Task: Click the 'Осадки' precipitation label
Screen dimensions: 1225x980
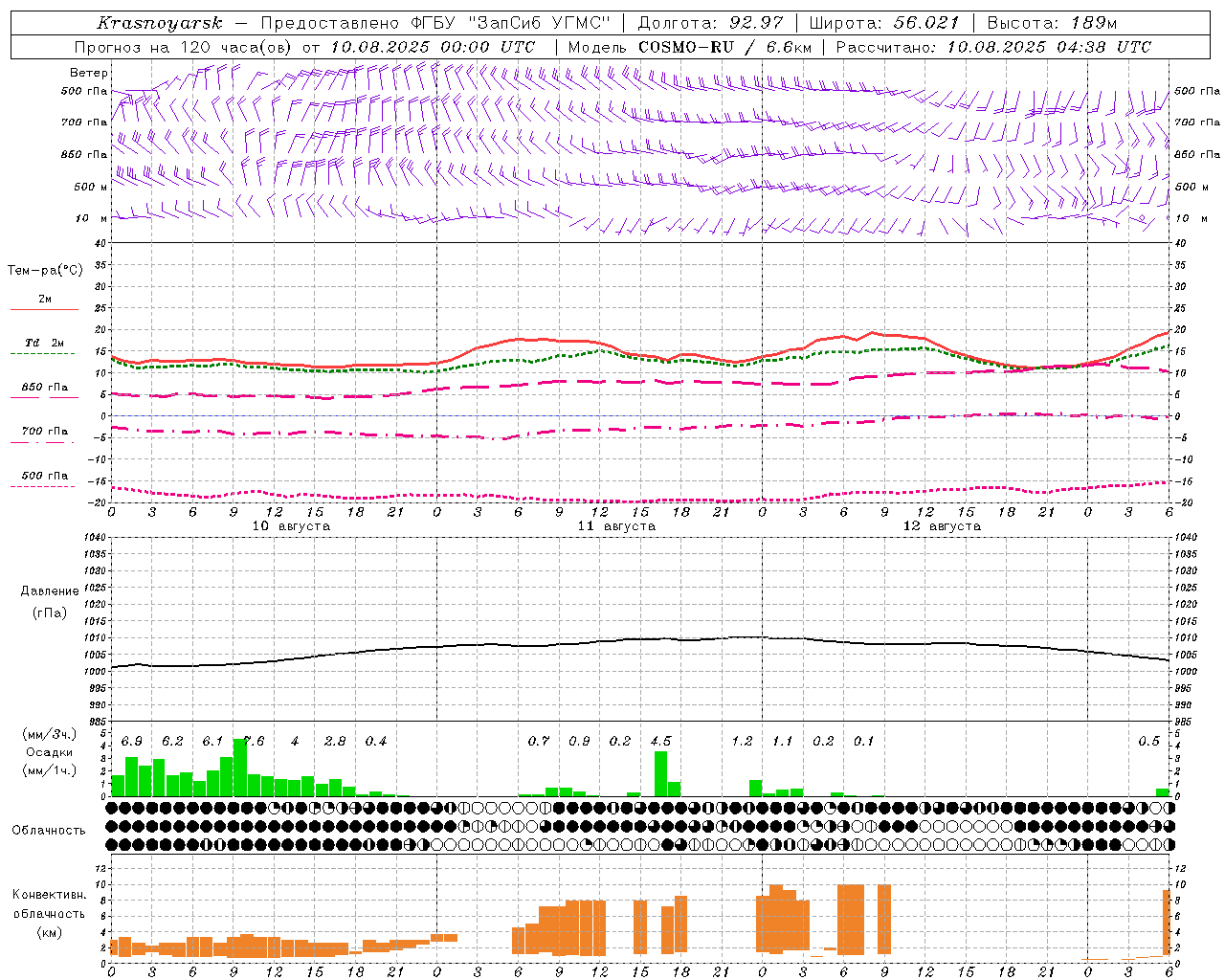Action: [49, 752]
